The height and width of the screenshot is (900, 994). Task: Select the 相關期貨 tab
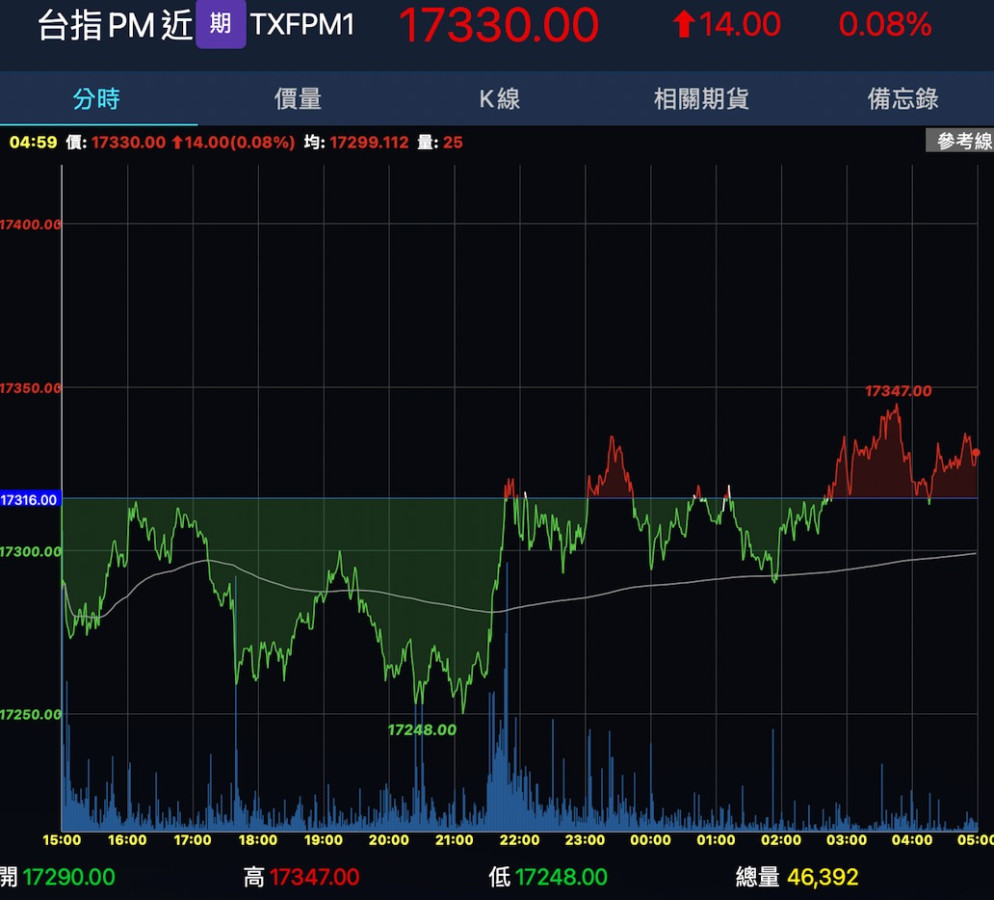701,99
